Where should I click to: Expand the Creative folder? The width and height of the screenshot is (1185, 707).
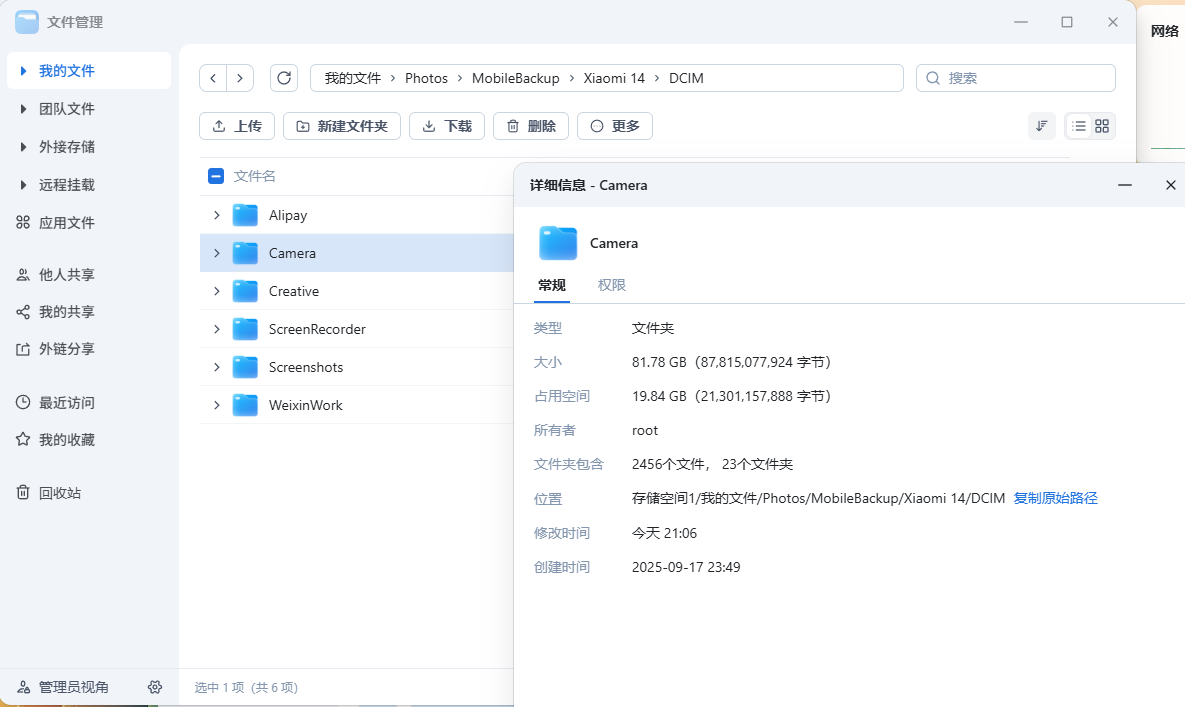216,291
